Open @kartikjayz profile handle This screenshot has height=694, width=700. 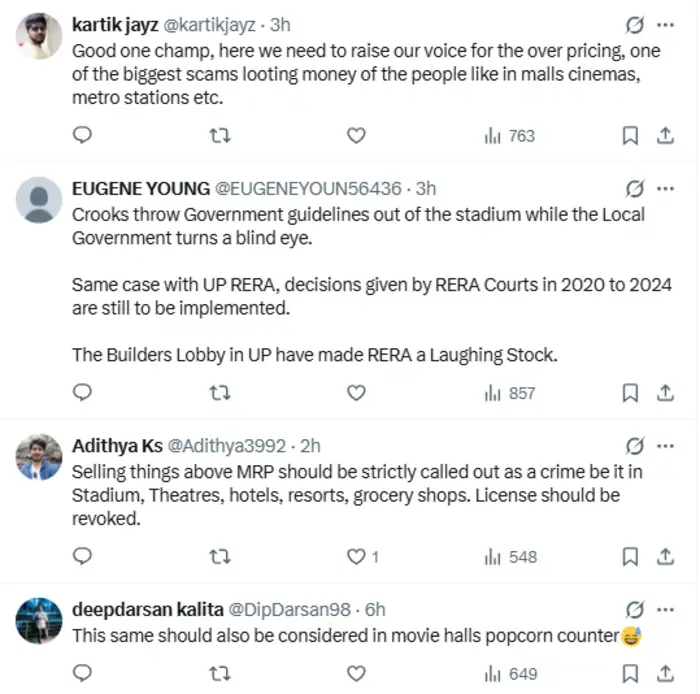point(213,24)
